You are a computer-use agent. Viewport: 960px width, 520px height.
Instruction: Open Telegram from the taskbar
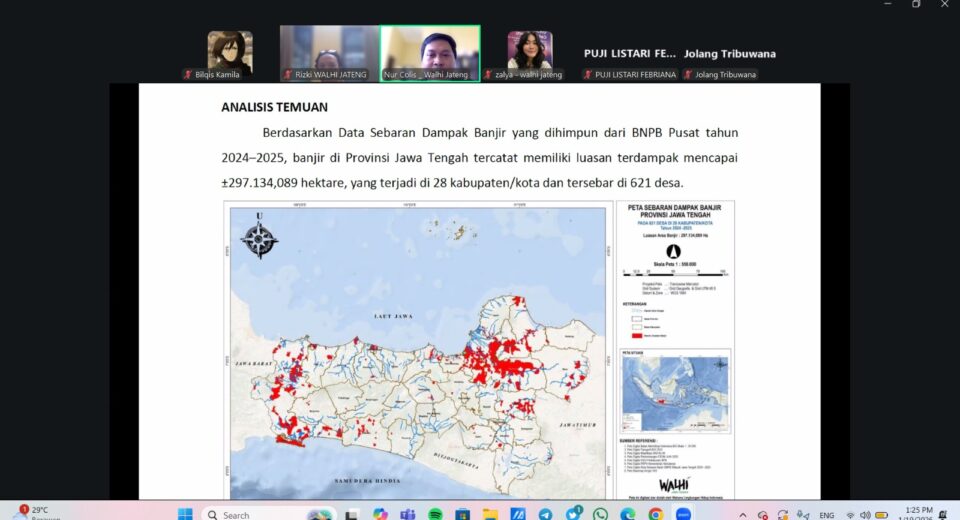545,514
